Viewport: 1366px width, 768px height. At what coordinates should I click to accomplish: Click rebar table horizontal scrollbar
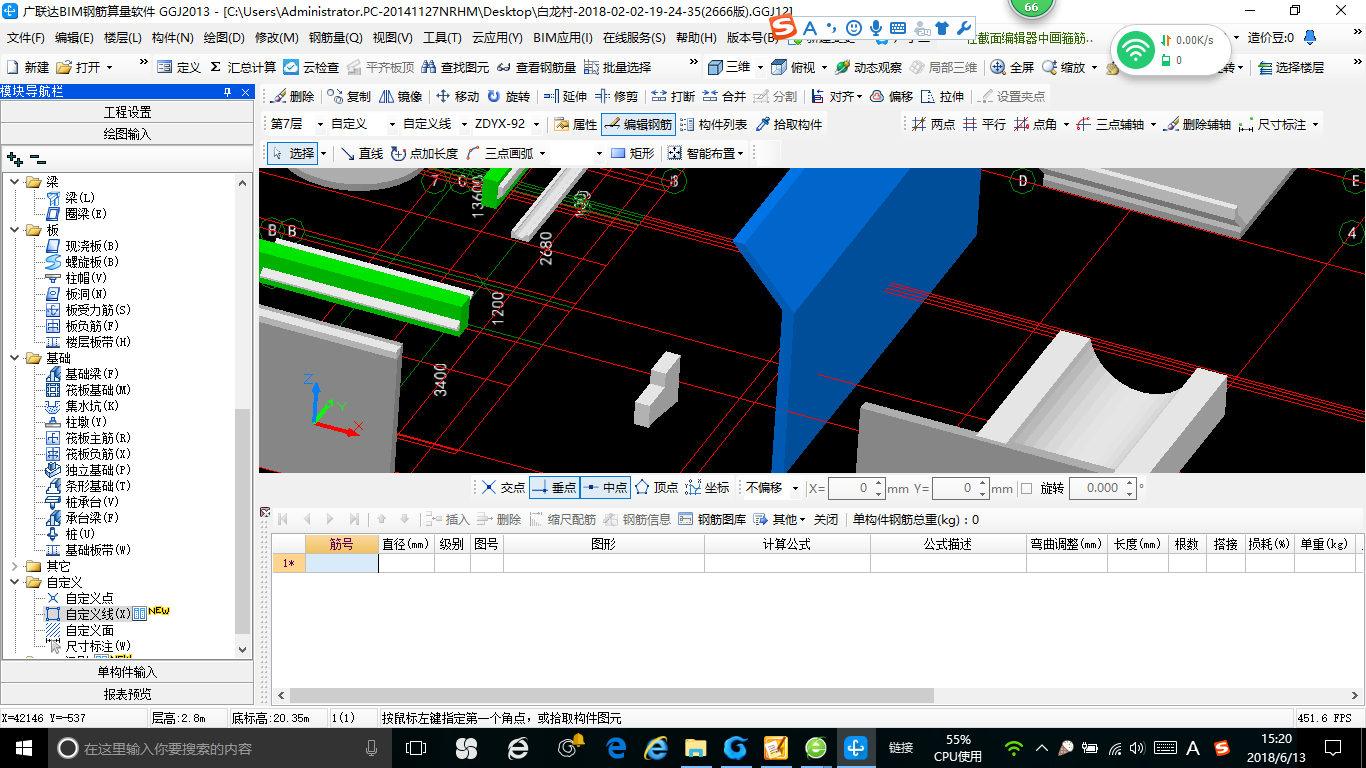(611, 695)
